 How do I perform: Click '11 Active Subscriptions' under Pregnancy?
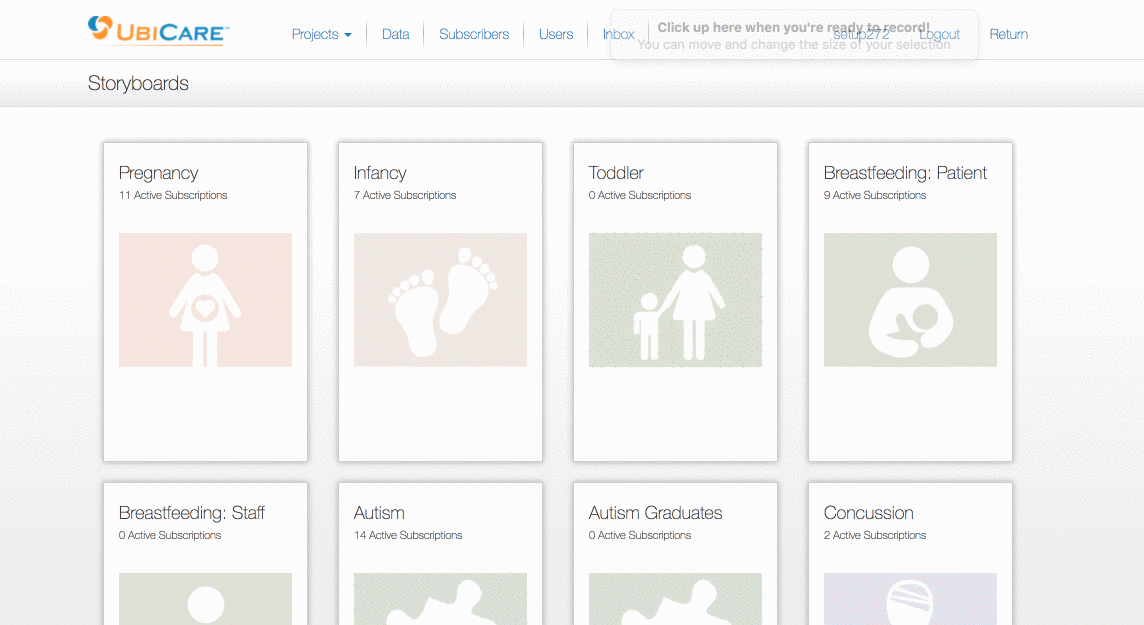[x=173, y=195]
